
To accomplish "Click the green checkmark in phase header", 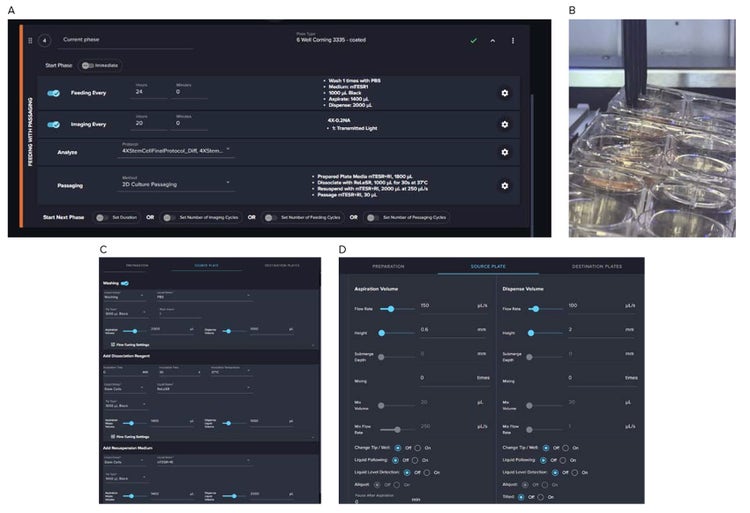I will point(473,41).
